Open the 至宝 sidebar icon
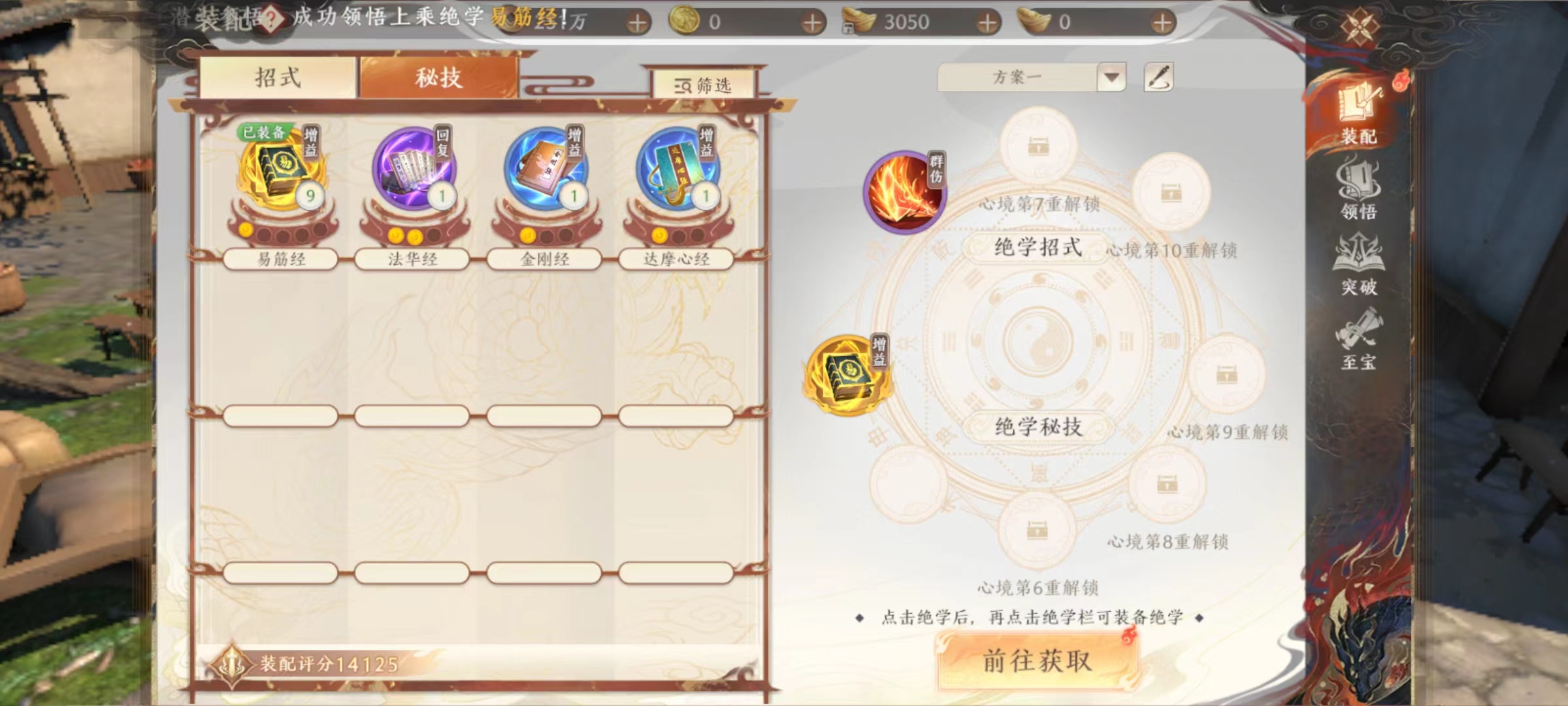Viewport: 1568px width, 706px height. click(x=1358, y=340)
